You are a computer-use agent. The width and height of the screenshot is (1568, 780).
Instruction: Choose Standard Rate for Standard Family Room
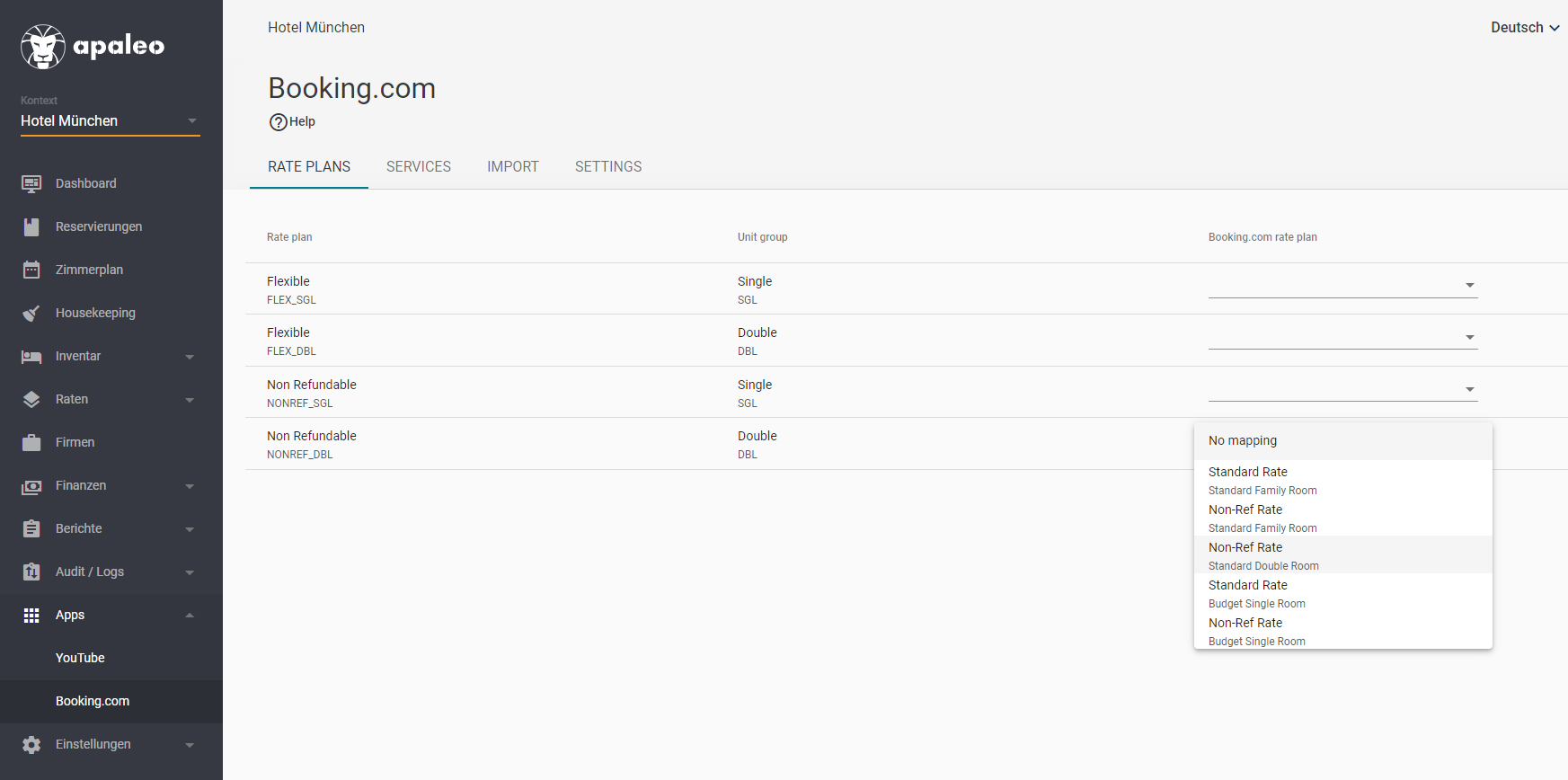pos(1343,480)
